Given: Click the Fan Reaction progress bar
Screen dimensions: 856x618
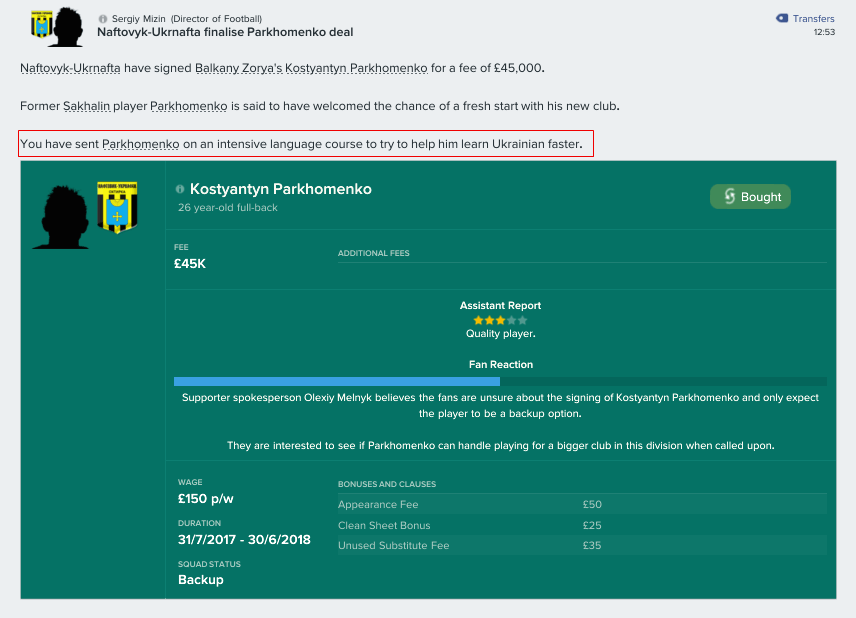Looking at the screenshot, I should click(x=500, y=381).
